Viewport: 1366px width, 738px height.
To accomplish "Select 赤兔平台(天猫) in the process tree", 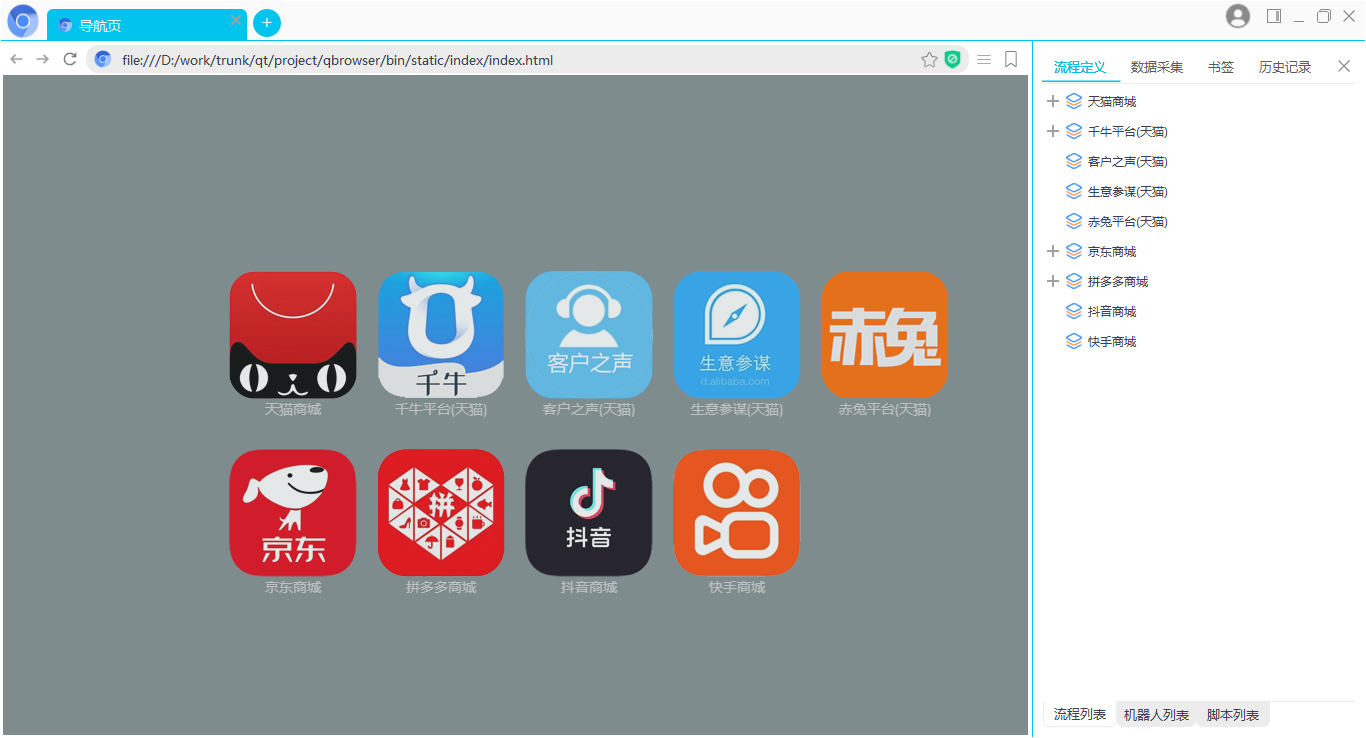I will [x=1128, y=222].
